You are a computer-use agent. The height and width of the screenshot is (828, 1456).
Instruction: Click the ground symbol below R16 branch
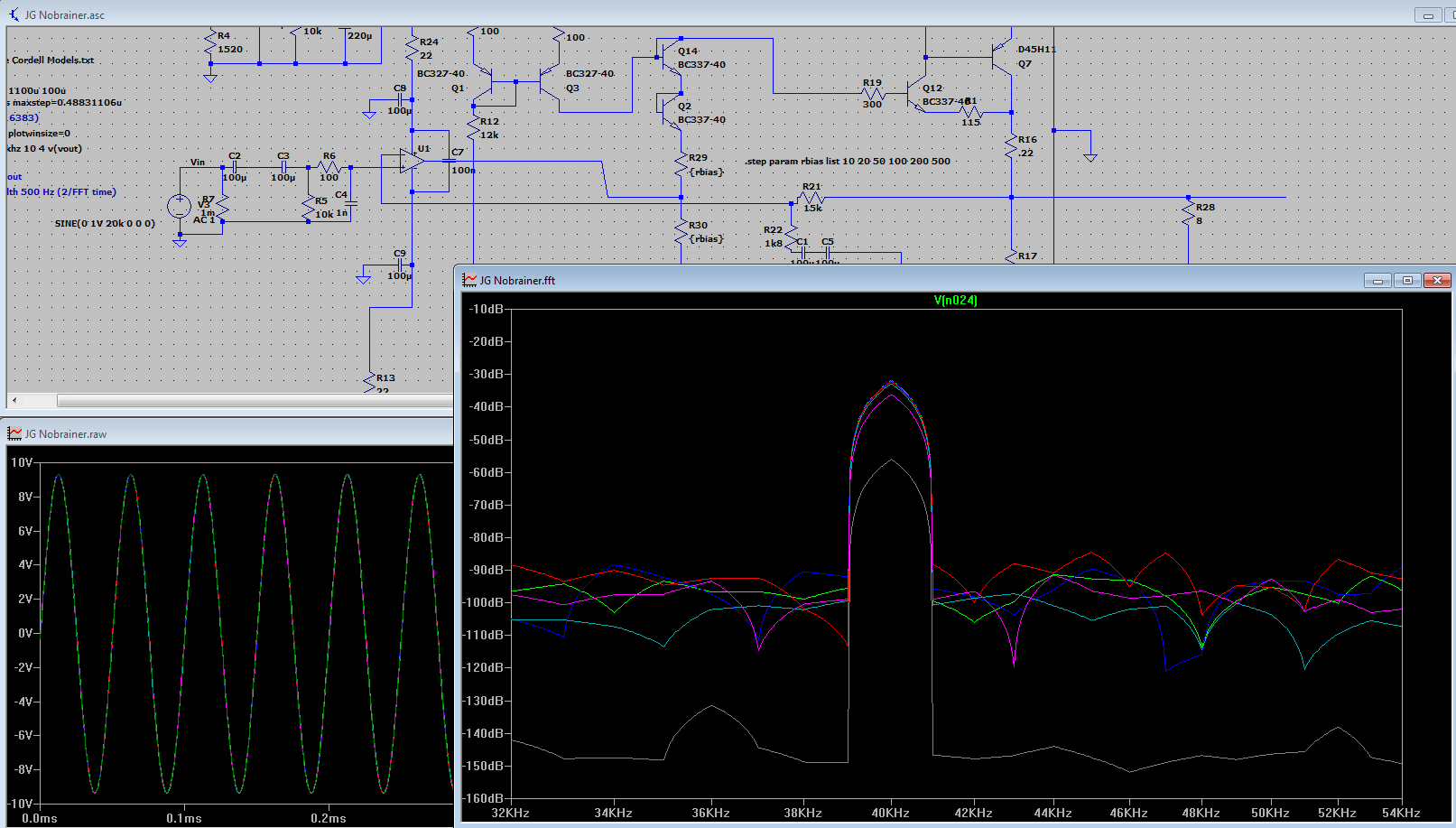pyautogui.click(x=1090, y=158)
